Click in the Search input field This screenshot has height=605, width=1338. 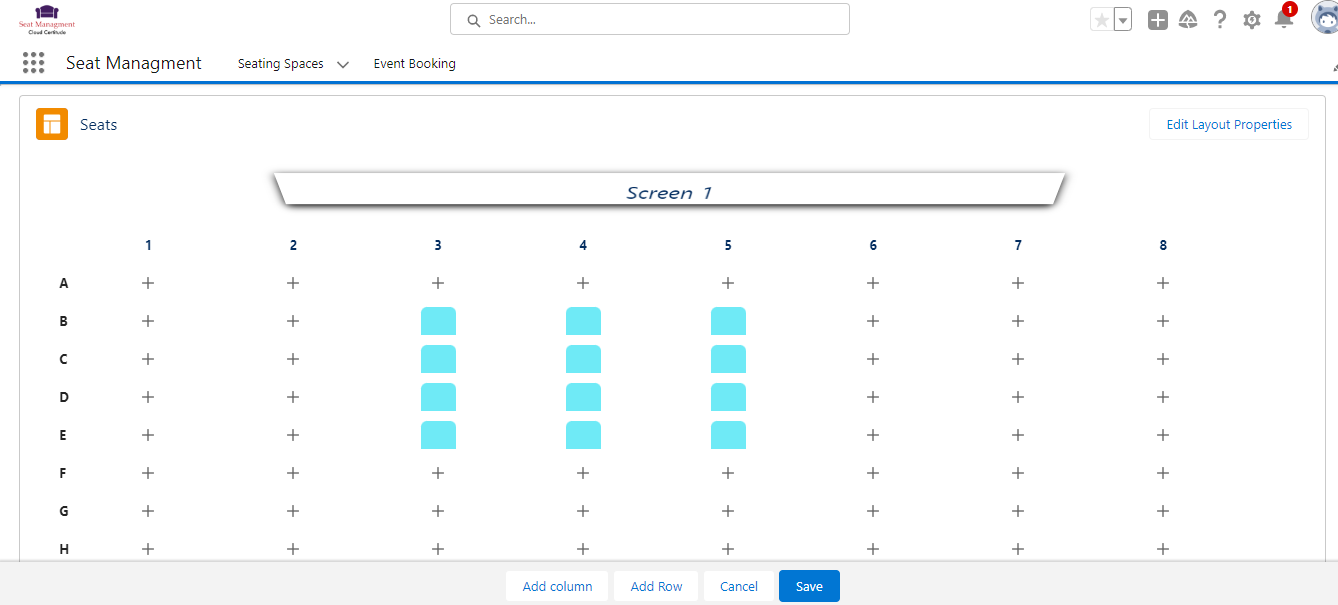pyautogui.click(x=660, y=20)
